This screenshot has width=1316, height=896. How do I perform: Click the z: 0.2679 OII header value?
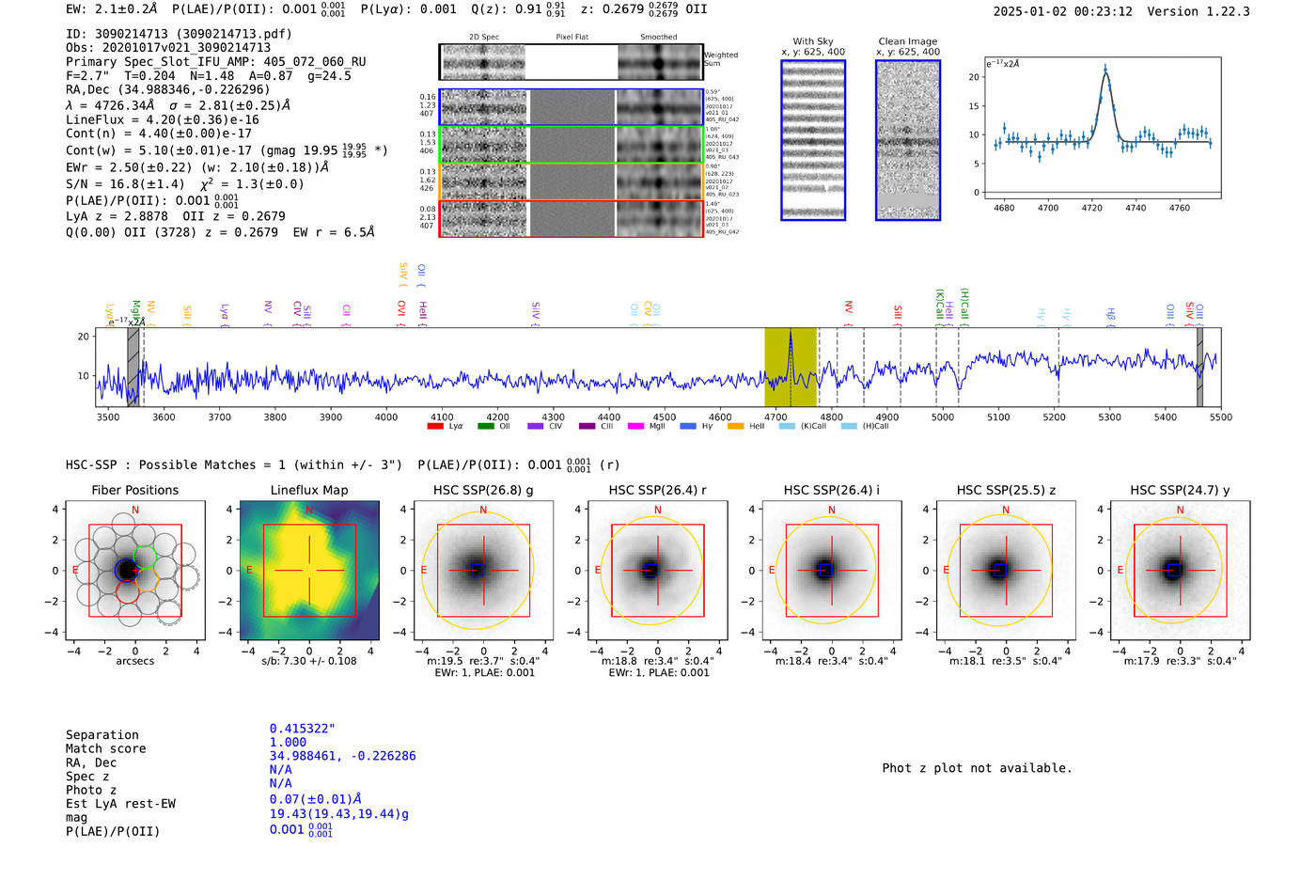pos(644,9)
